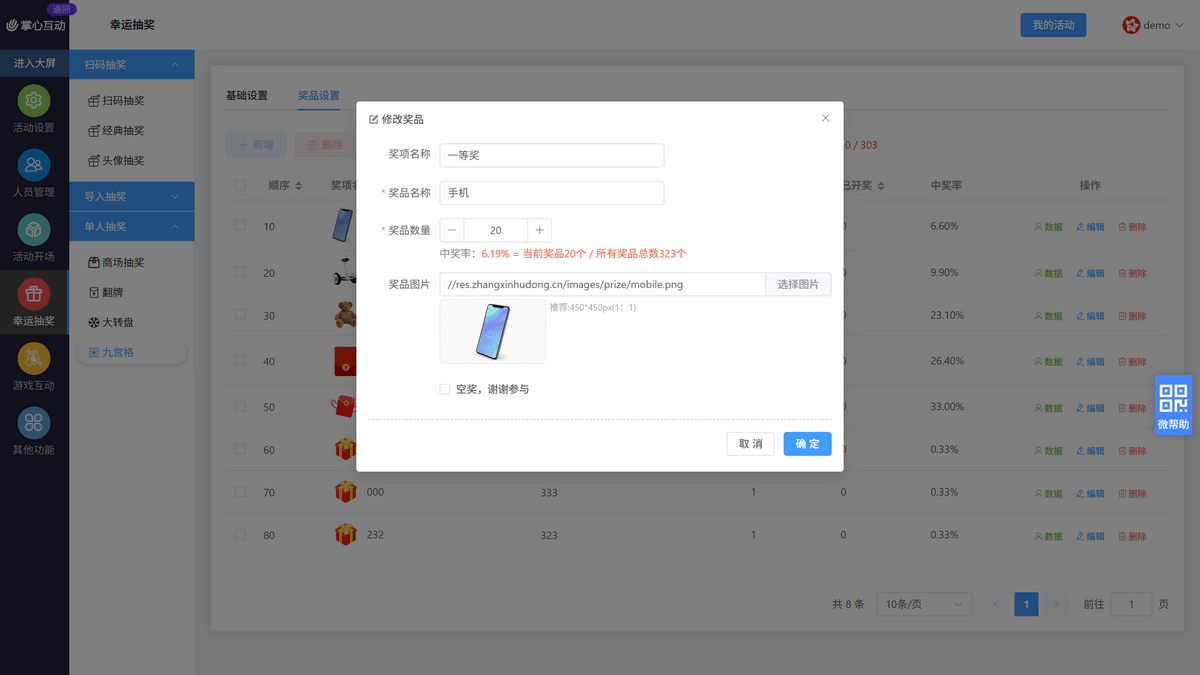Click the gift image in row 000
This screenshot has height=675, width=1200.
click(345, 492)
